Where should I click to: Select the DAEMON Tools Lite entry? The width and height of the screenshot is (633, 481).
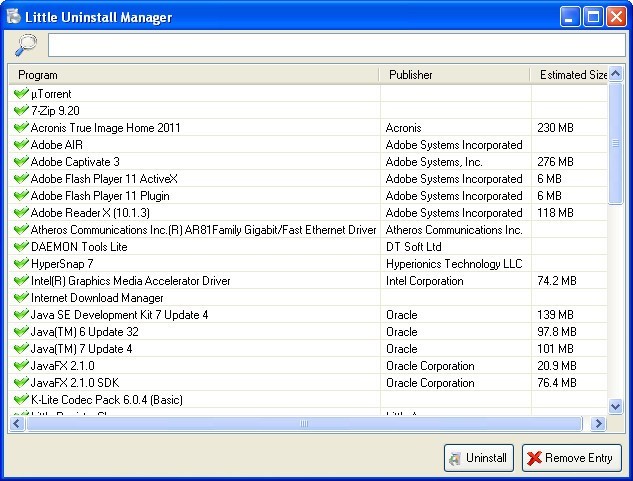(79, 247)
